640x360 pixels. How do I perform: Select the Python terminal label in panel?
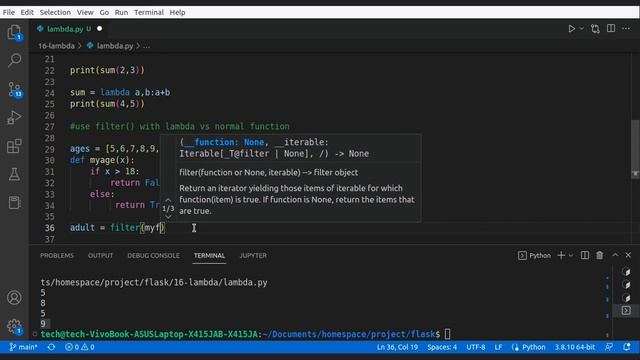[x=534, y=256]
